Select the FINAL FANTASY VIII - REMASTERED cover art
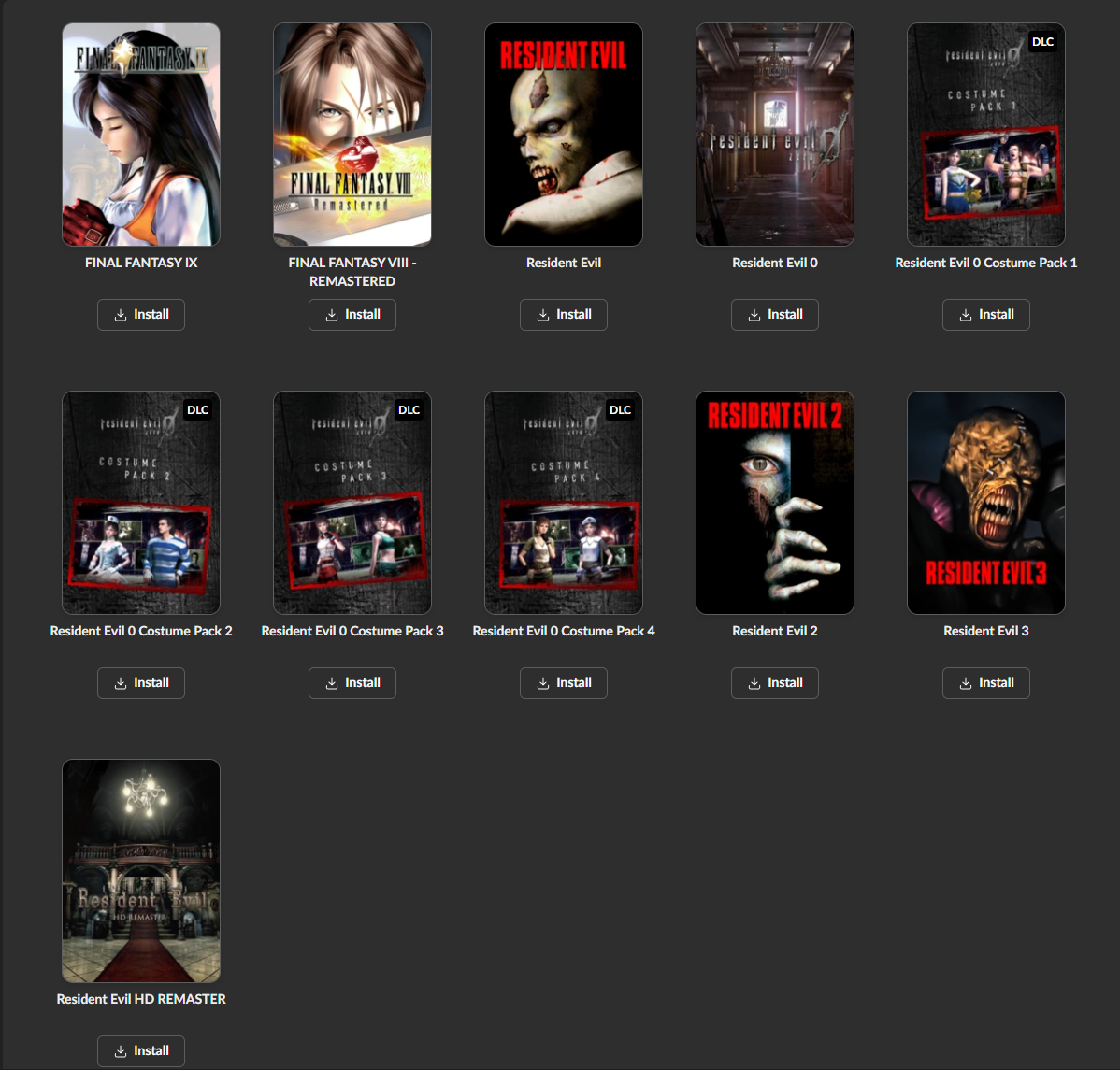This screenshot has height=1070, width=1120. pyautogui.click(x=352, y=134)
